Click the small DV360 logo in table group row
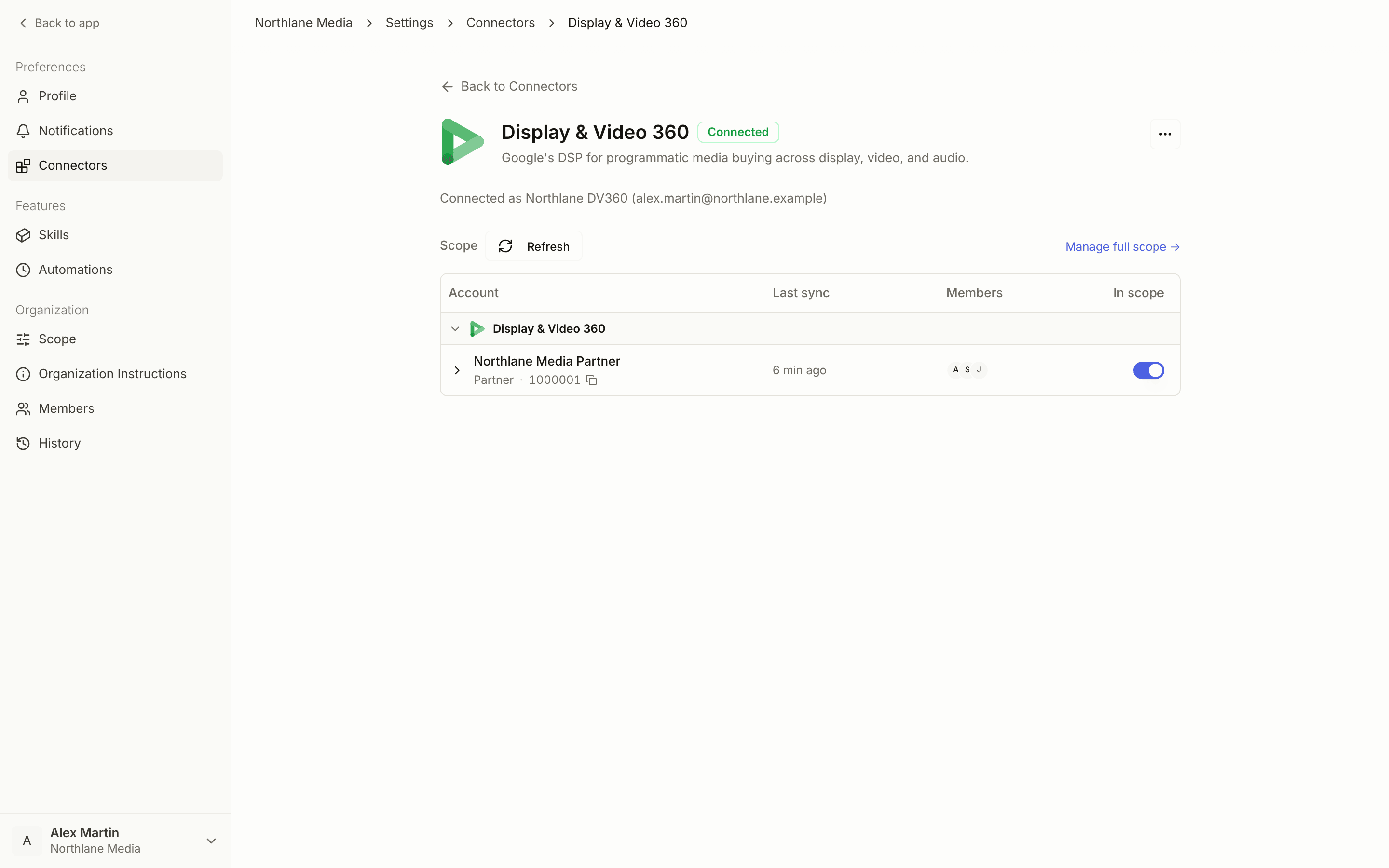1389x868 pixels. [477, 329]
